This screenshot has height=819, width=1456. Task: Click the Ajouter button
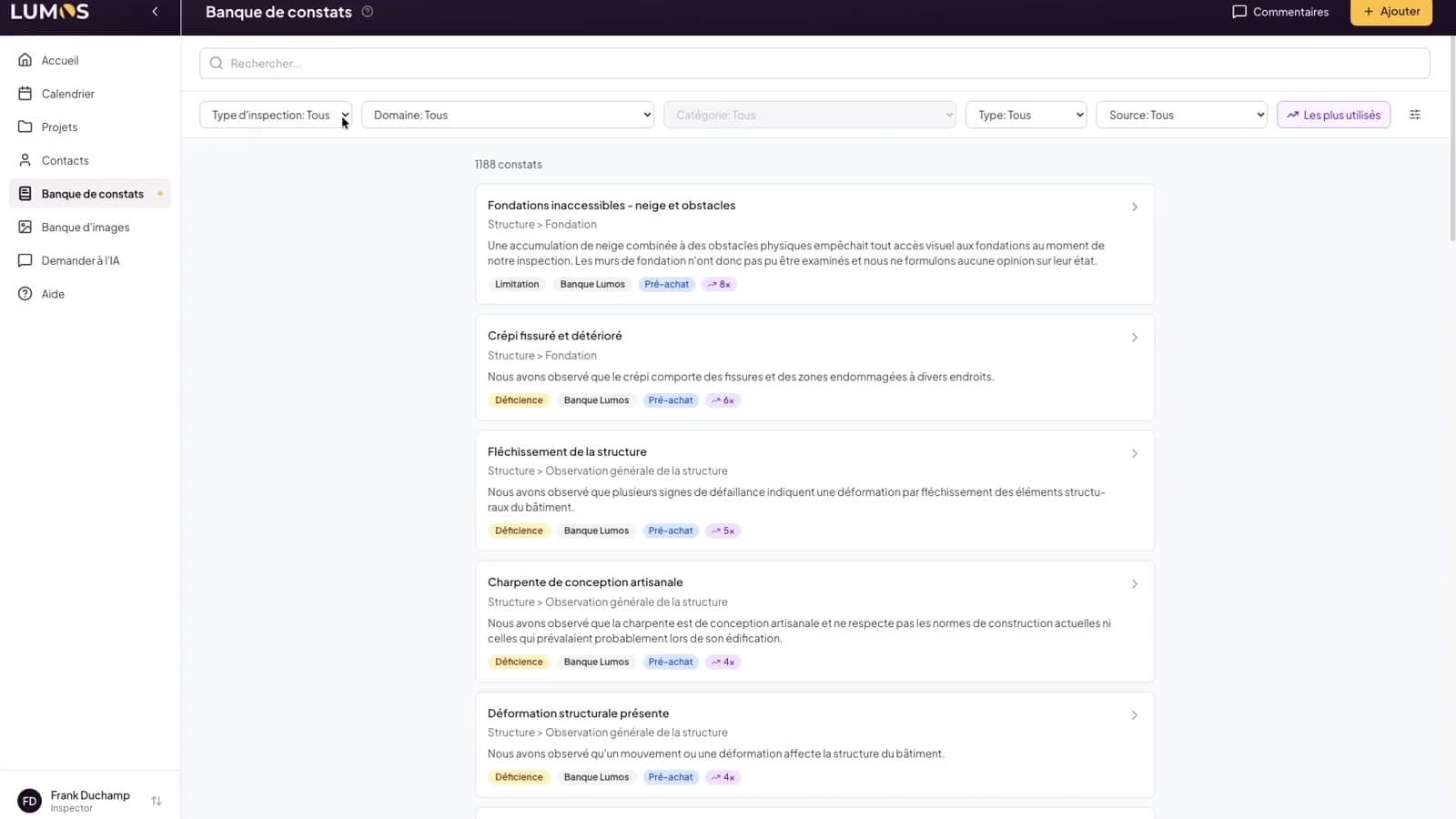(x=1391, y=12)
